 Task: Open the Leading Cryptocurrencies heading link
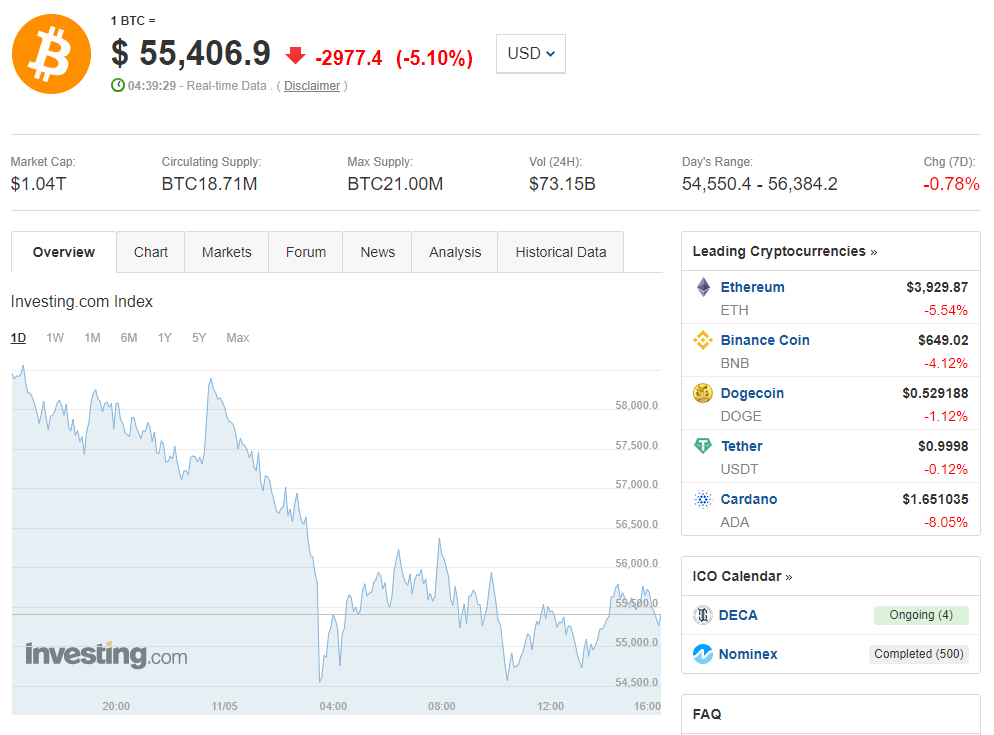tap(785, 251)
